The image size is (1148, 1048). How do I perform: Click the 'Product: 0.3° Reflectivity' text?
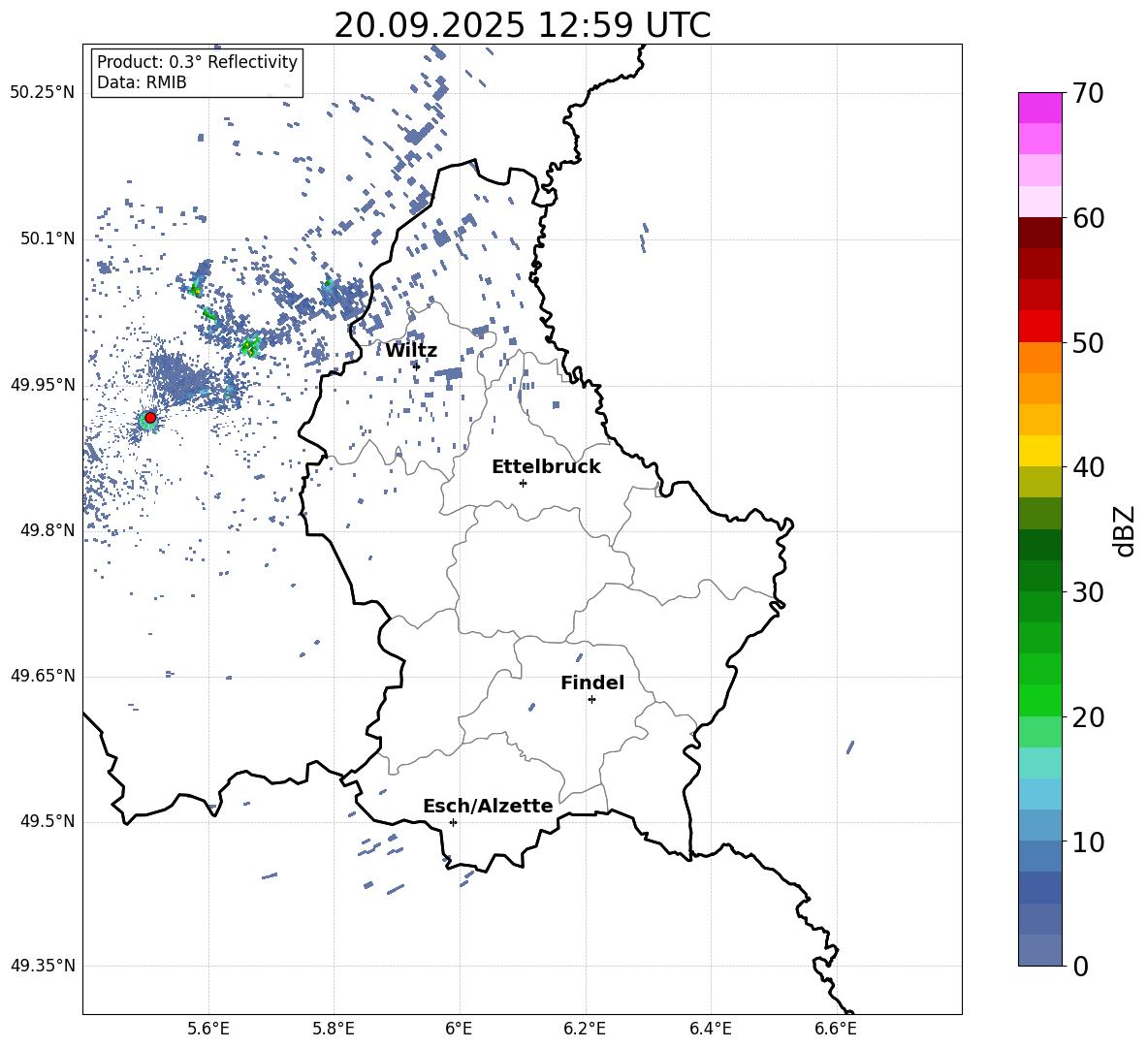click(197, 61)
